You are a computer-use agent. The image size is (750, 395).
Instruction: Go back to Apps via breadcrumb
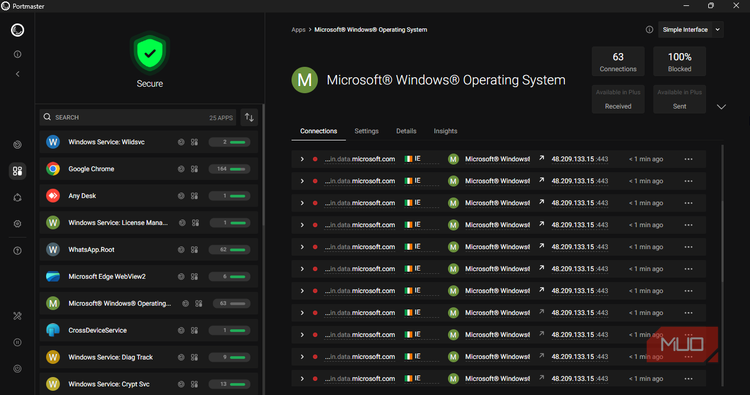tap(298, 30)
